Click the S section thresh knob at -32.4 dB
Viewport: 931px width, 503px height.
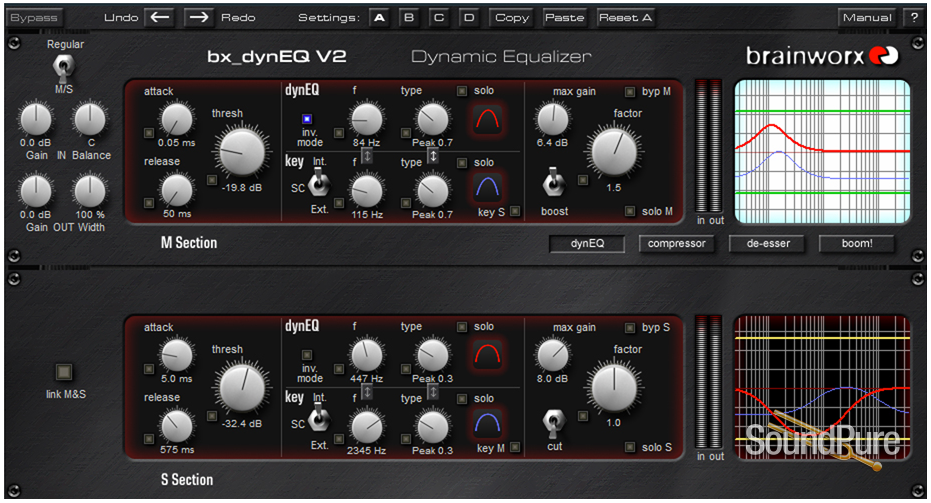point(242,388)
